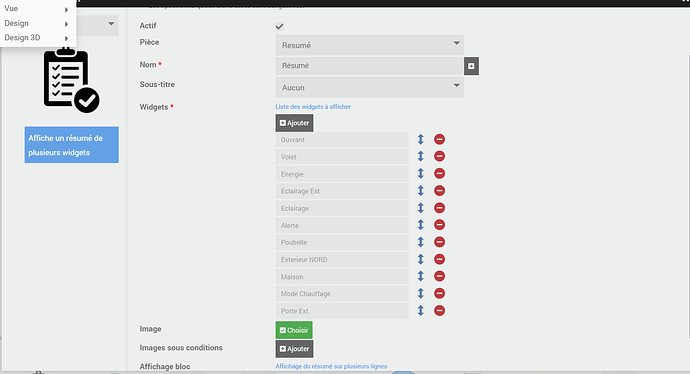The height and width of the screenshot is (374, 690).
Task: Remove the Mode Chauffage widget
Action: click(439, 293)
